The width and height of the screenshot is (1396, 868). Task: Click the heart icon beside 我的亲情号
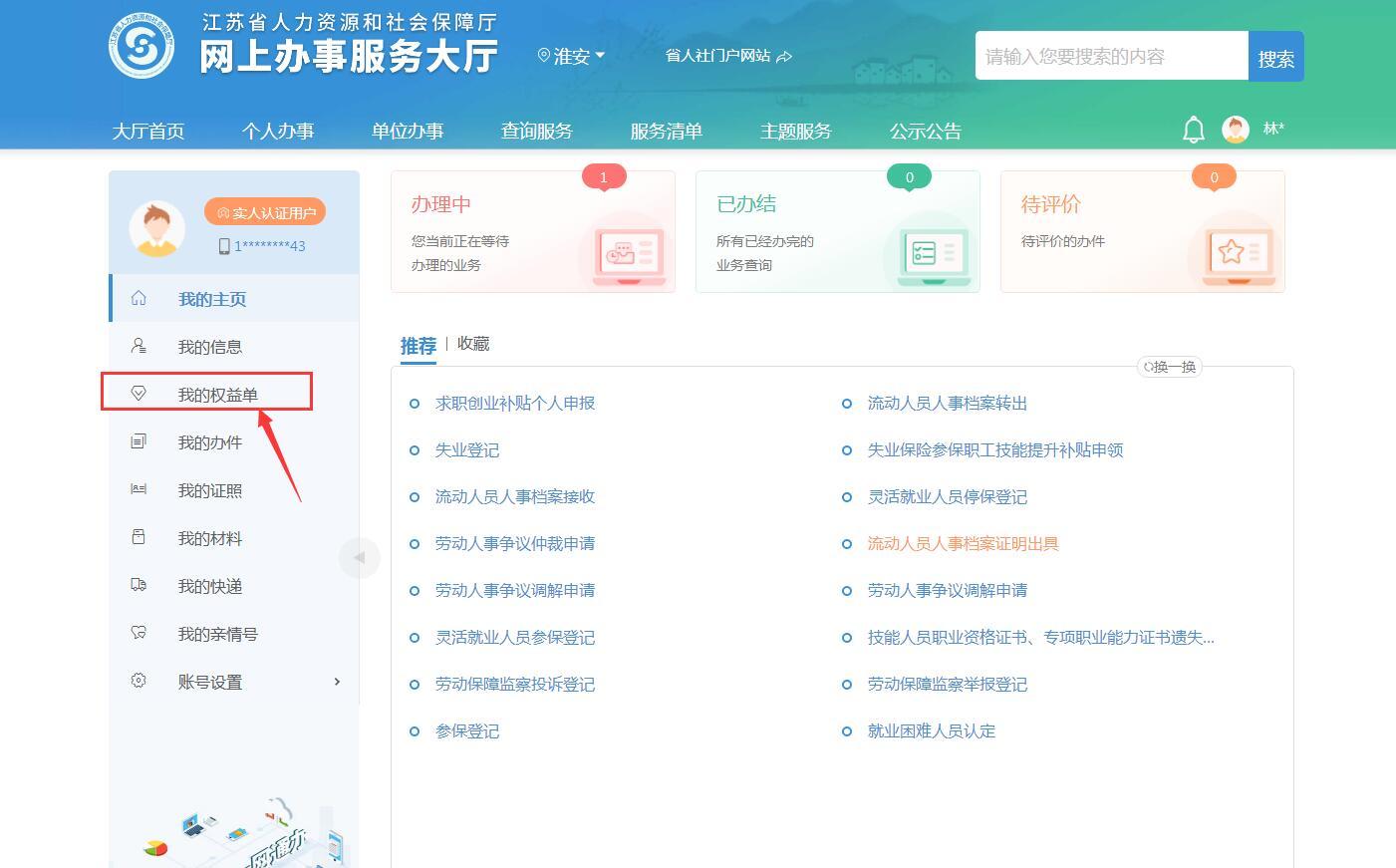click(x=139, y=633)
